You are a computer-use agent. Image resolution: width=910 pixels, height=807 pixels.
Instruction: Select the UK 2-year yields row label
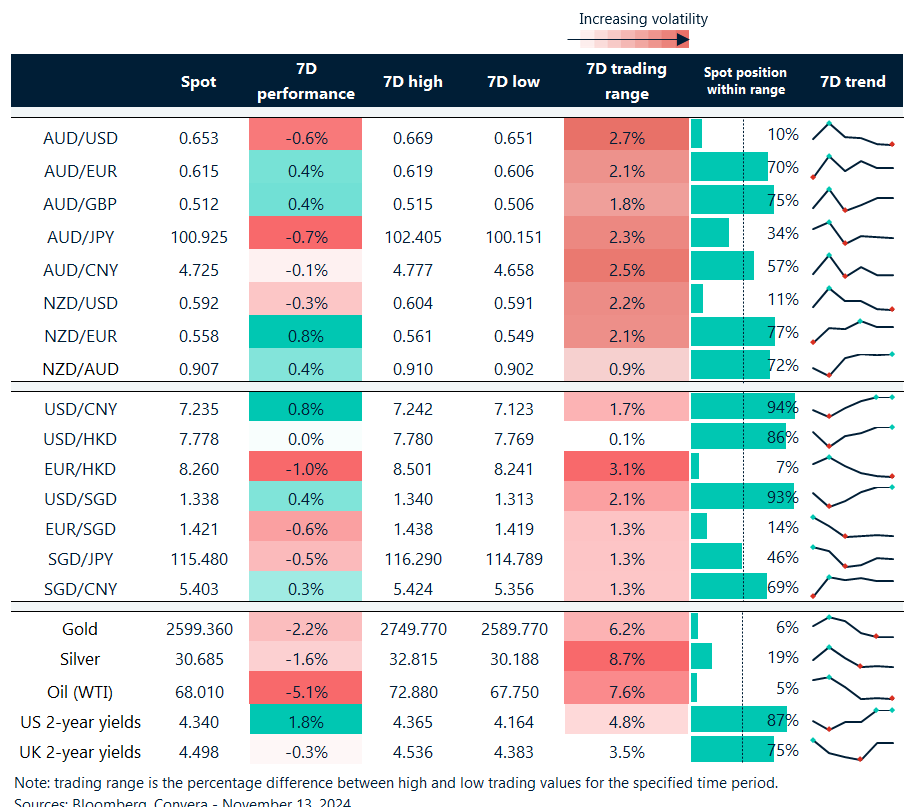point(80,752)
